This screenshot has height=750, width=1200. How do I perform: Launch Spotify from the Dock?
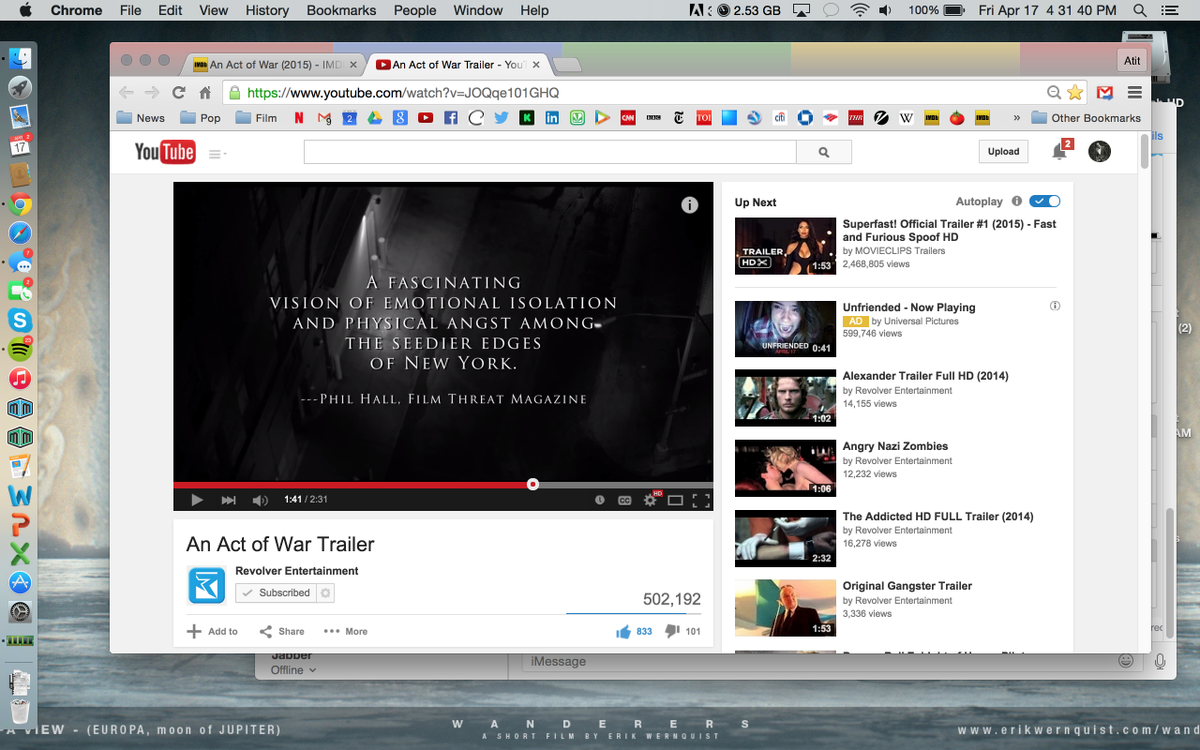coord(19,350)
